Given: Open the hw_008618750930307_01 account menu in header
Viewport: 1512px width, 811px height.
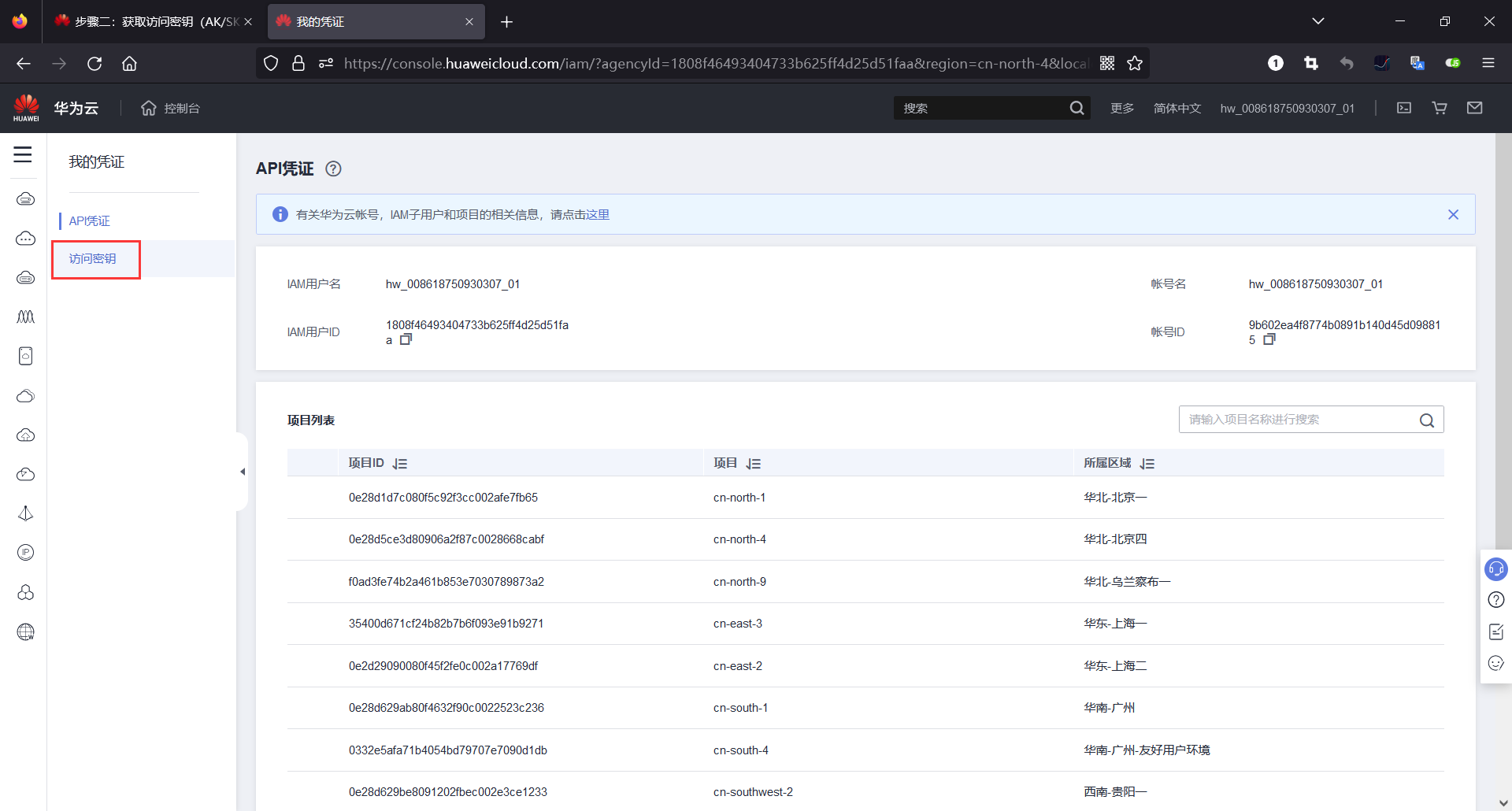Looking at the screenshot, I should point(1288,108).
